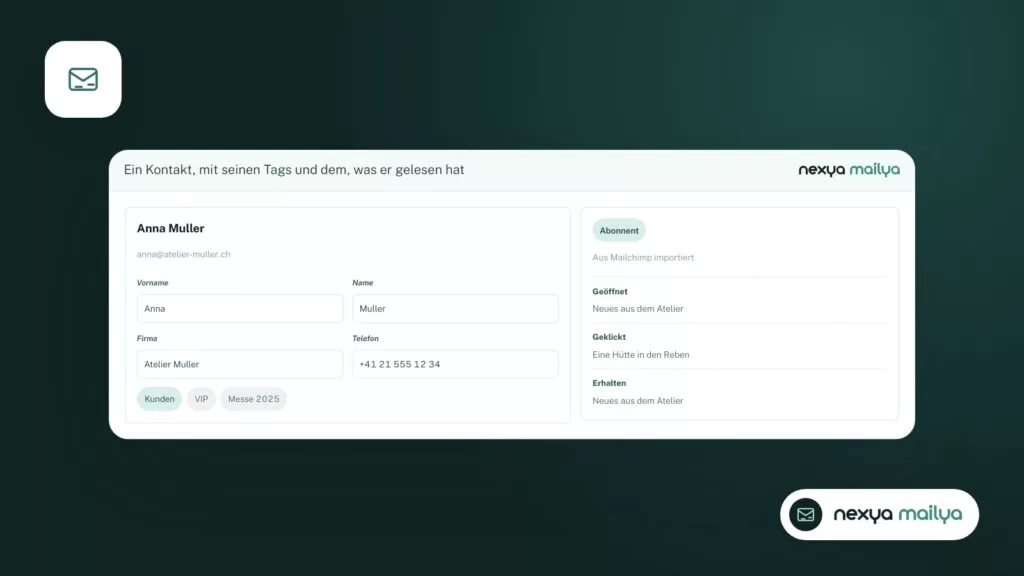
Task: Focus the Vorname field containing Anna
Action: tap(240, 308)
